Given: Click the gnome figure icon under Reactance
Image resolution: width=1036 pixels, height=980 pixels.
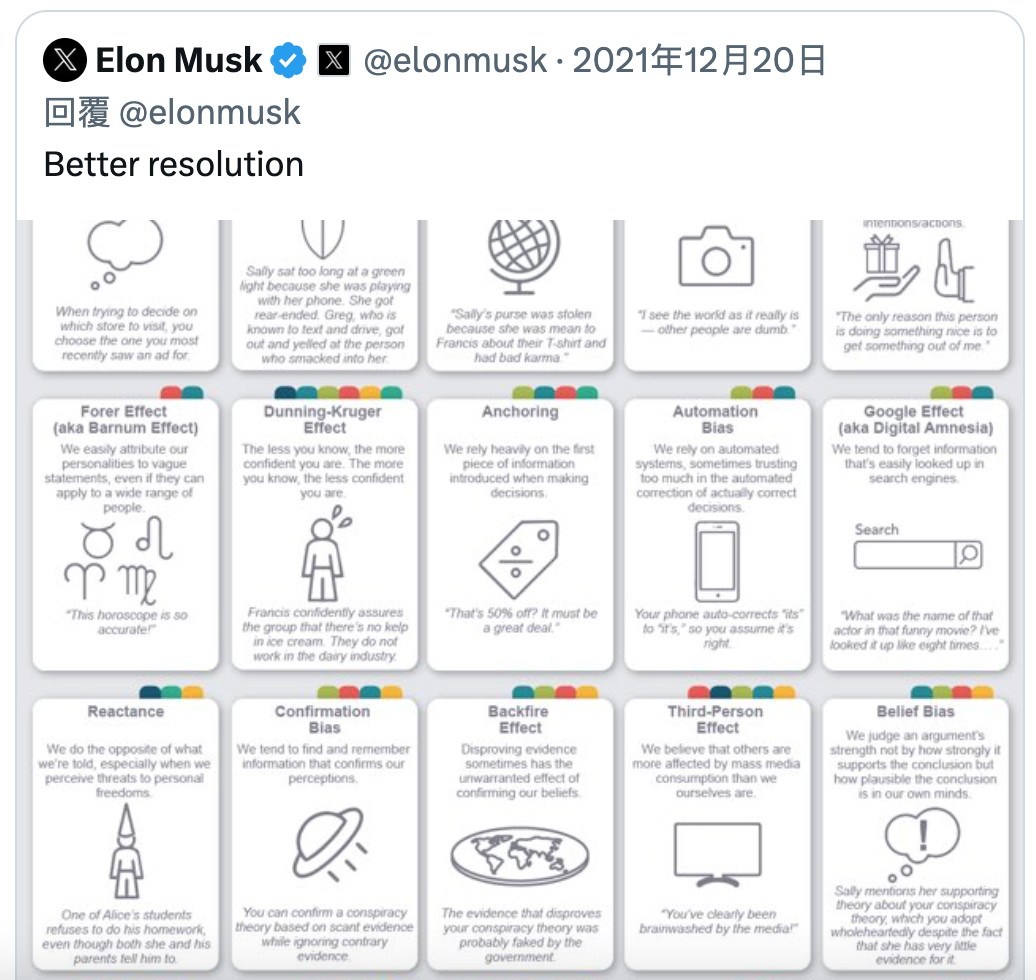Looking at the screenshot, I should 126,853.
